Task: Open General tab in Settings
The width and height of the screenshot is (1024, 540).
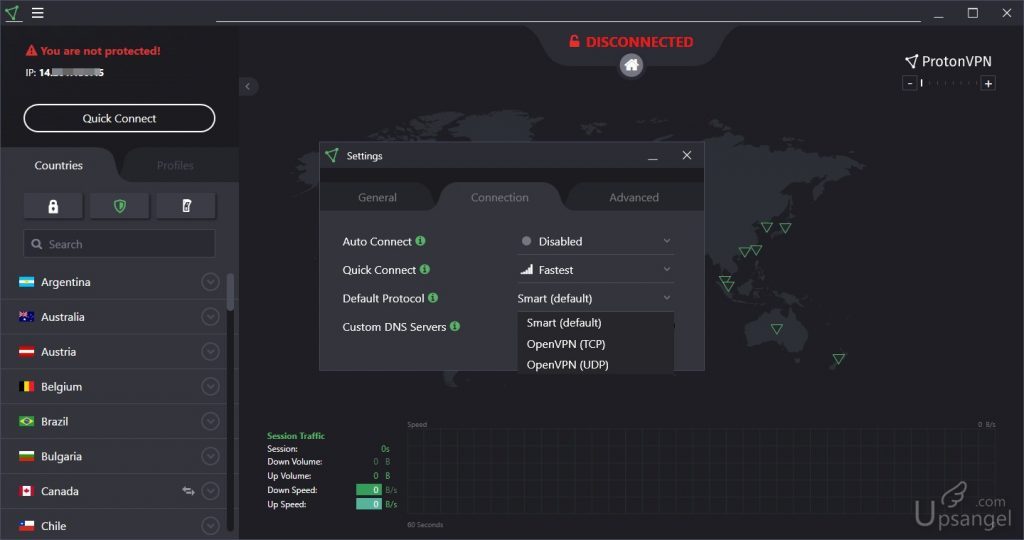Action: pyautogui.click(x=377, y=197)
